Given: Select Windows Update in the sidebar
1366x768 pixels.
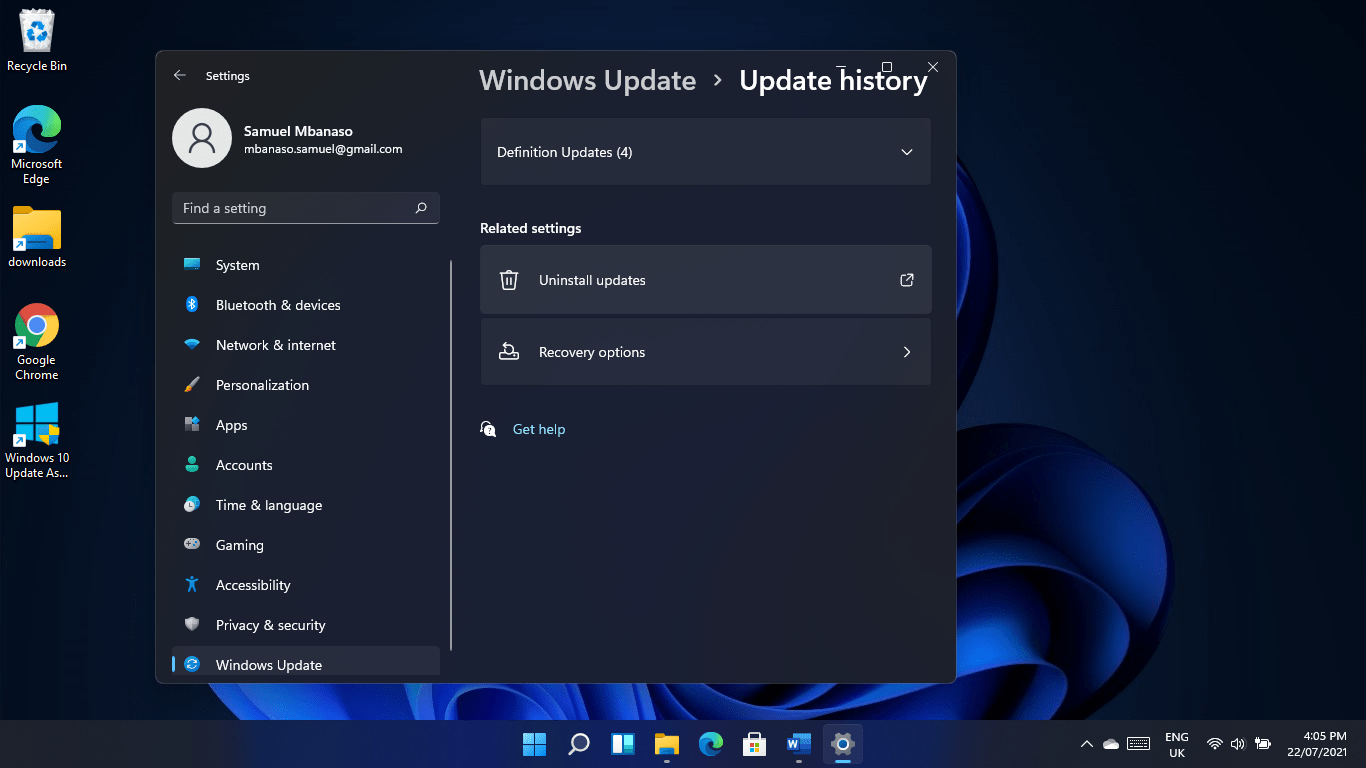Looking at the screenshot, I should [268, 664].
